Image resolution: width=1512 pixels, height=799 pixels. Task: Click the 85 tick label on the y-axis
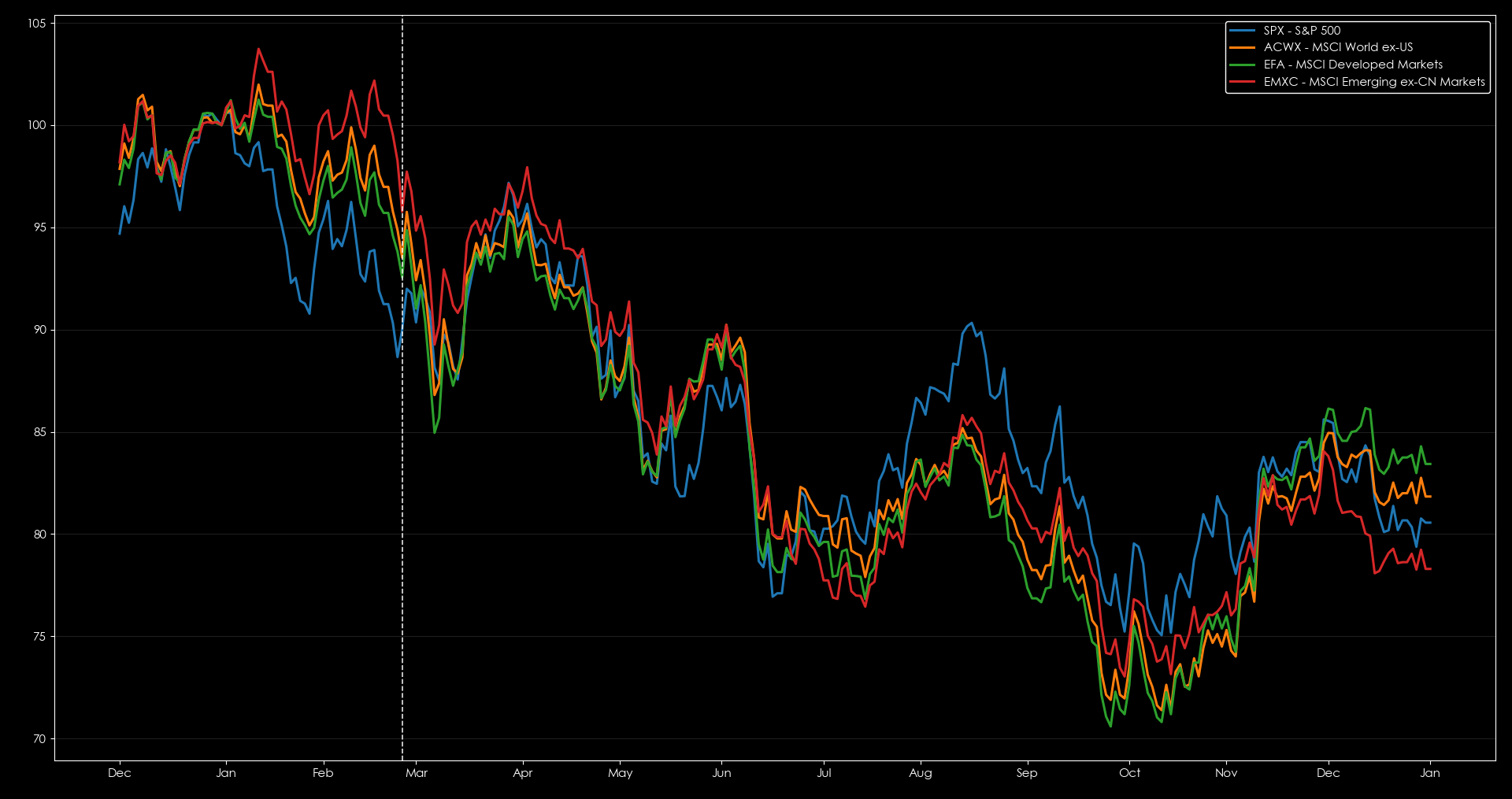click(39, 432)
